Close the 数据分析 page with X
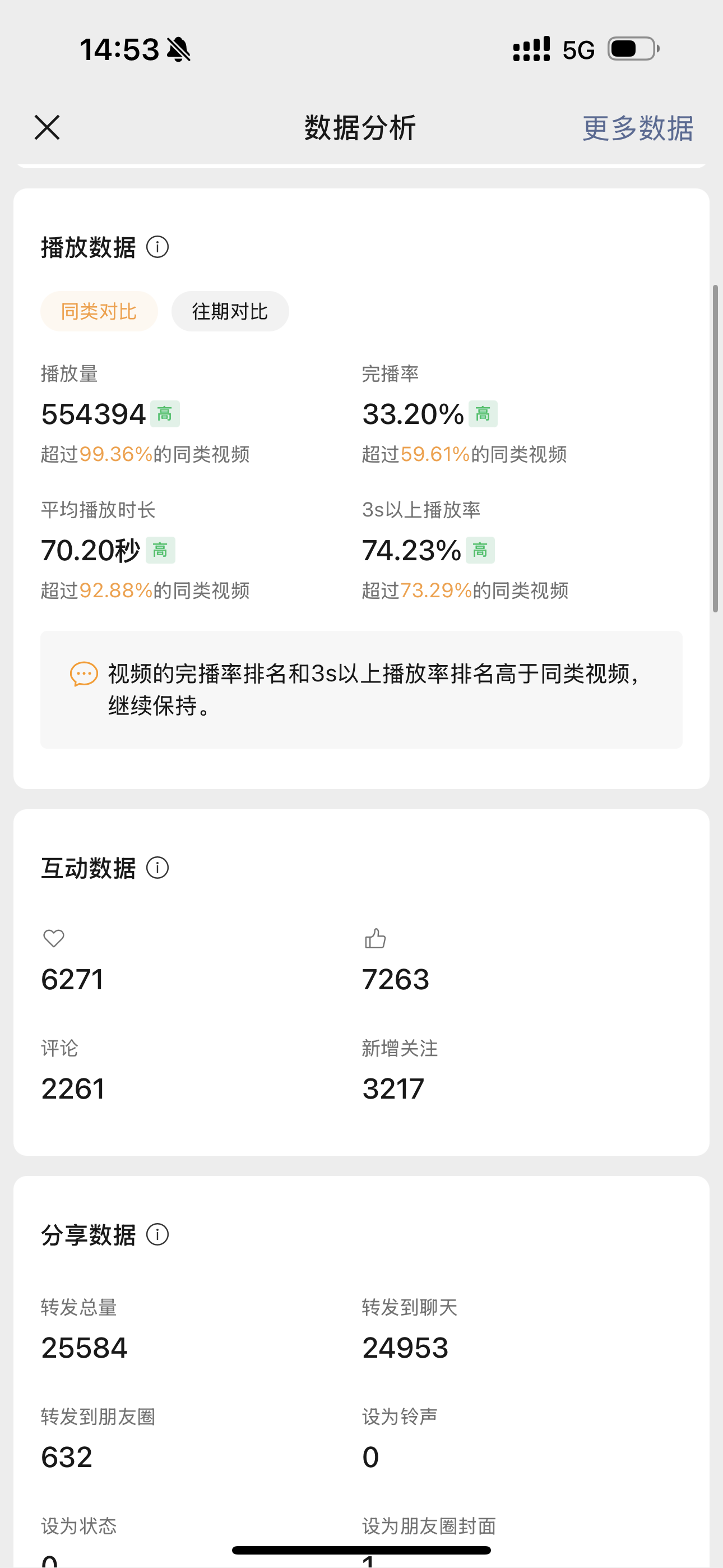This screenshot has width=723, height=1568. tap(47, 128)
